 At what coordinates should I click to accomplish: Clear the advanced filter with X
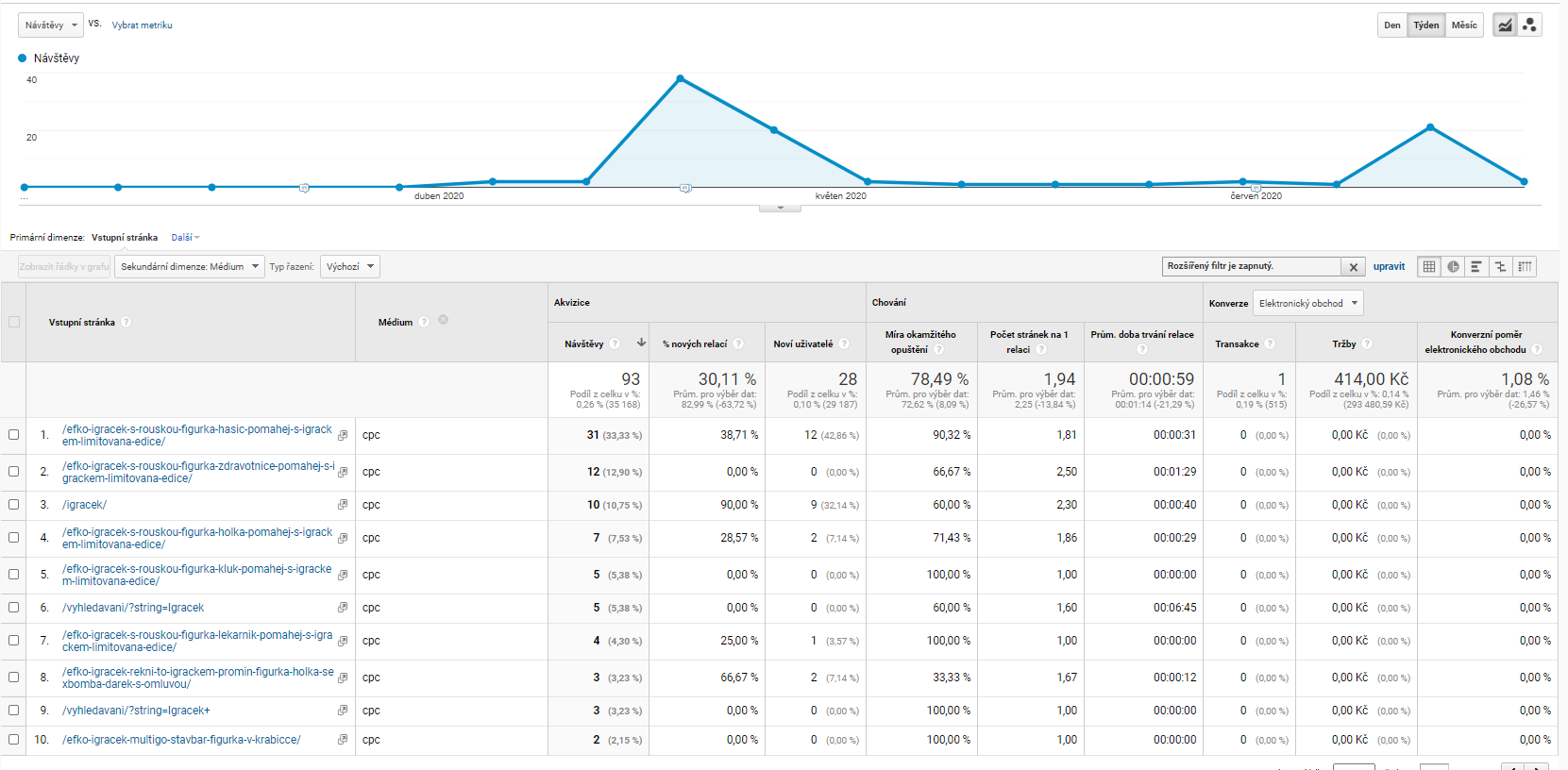click(1354, 267)
